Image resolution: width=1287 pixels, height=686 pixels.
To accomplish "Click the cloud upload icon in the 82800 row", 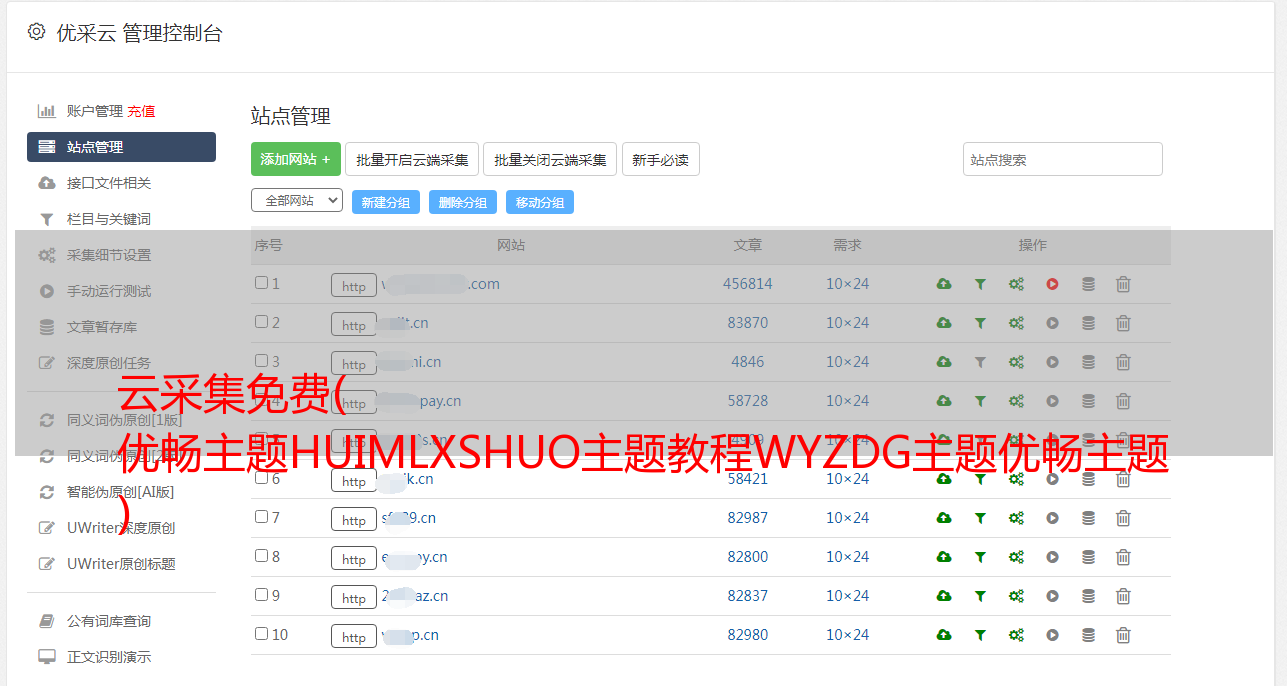I will [944, 557].
